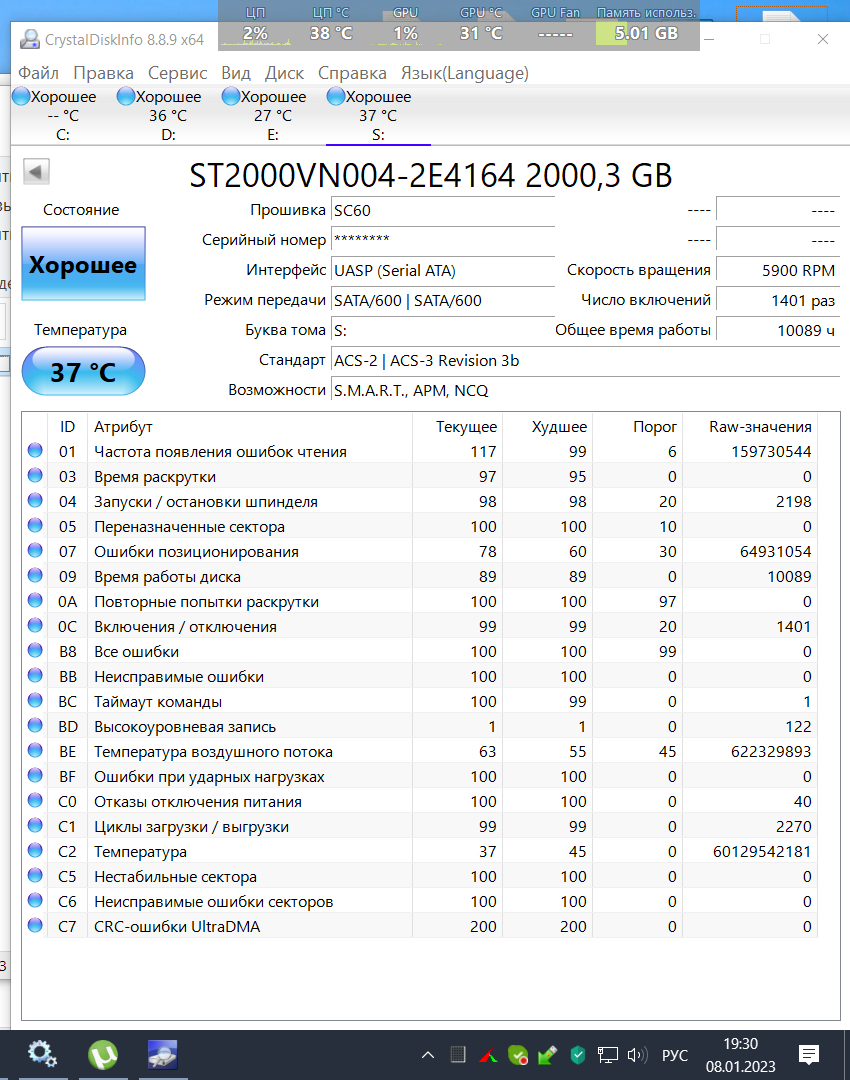Click the Хорошее health status button
This screenshot has height=1080, width=850.
coord(83,264)
